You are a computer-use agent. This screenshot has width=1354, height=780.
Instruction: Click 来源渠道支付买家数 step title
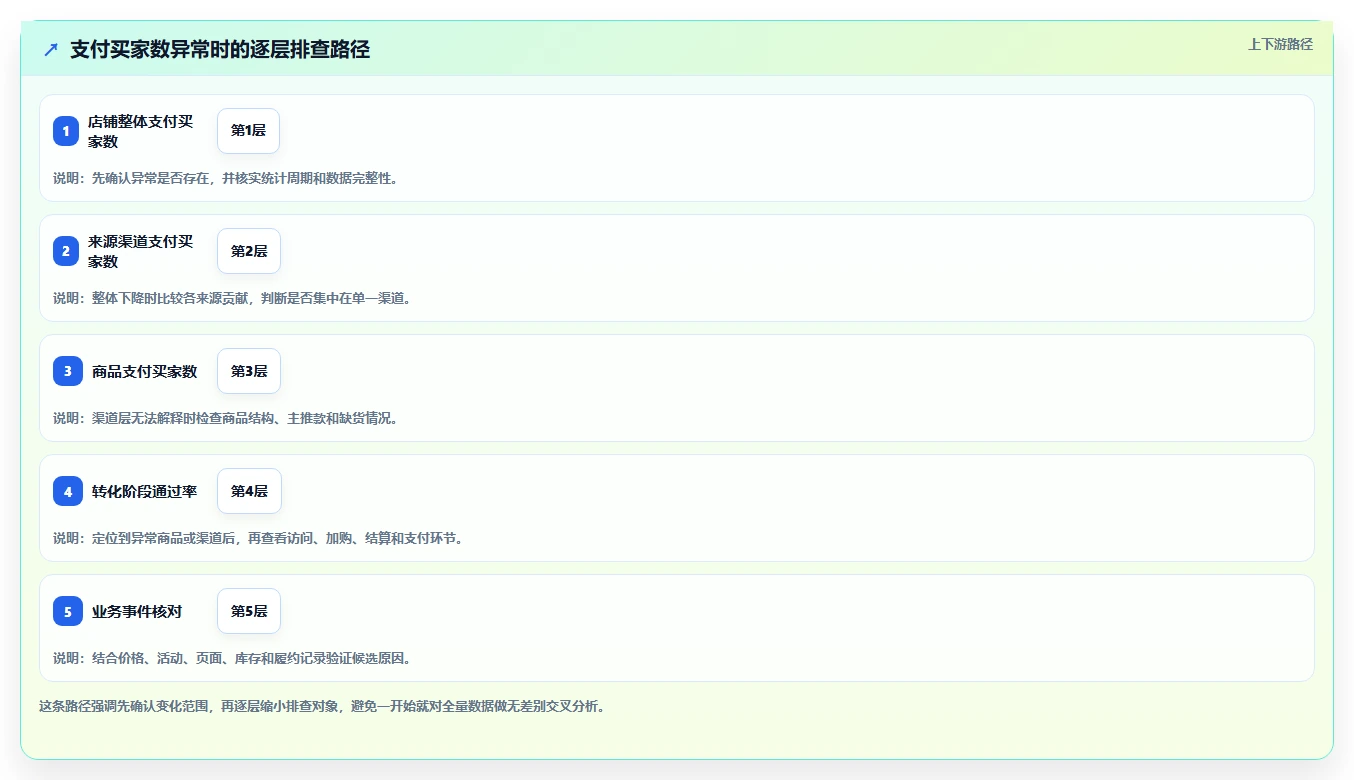point(140,251)
